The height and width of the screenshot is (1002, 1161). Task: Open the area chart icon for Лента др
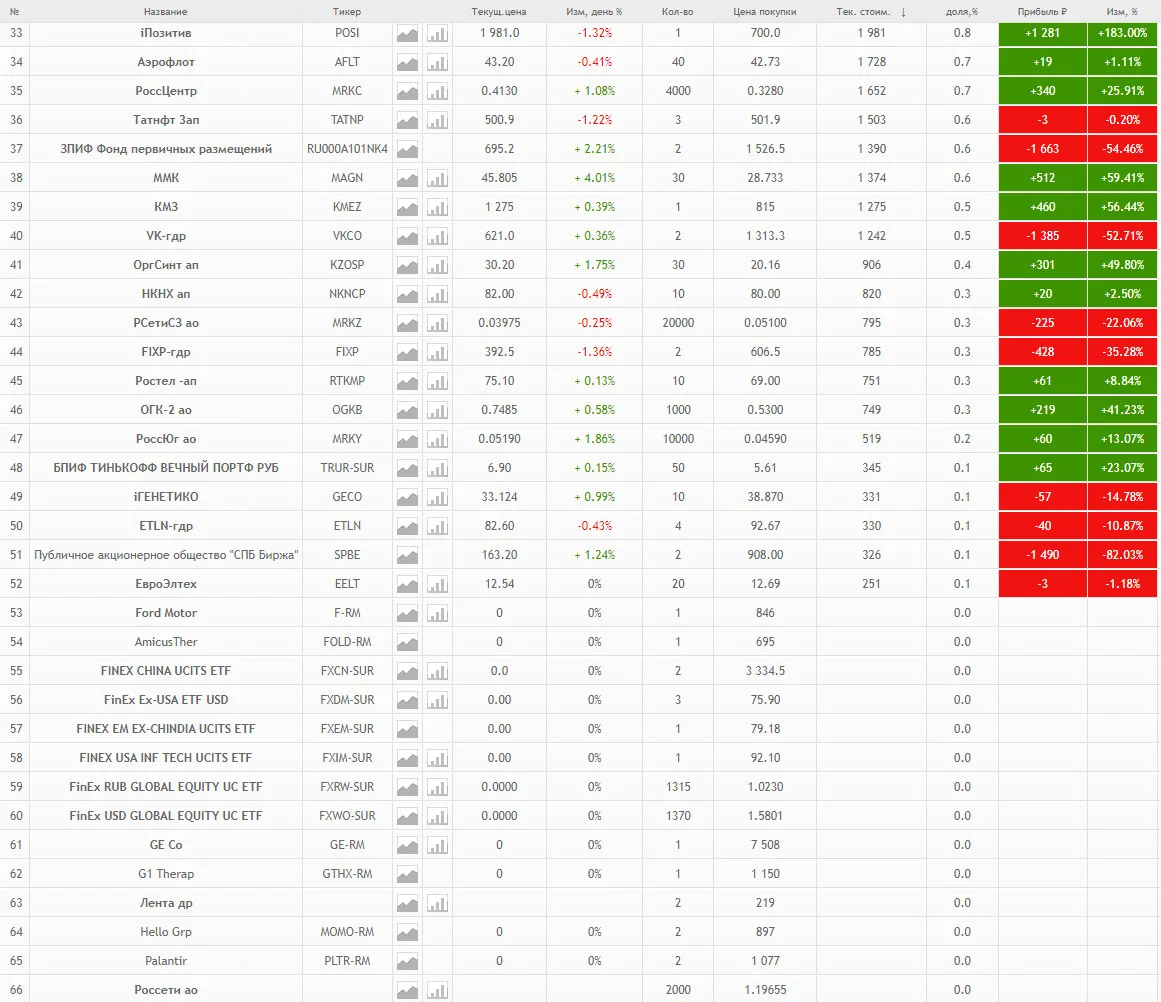click(x=407, y=903)
